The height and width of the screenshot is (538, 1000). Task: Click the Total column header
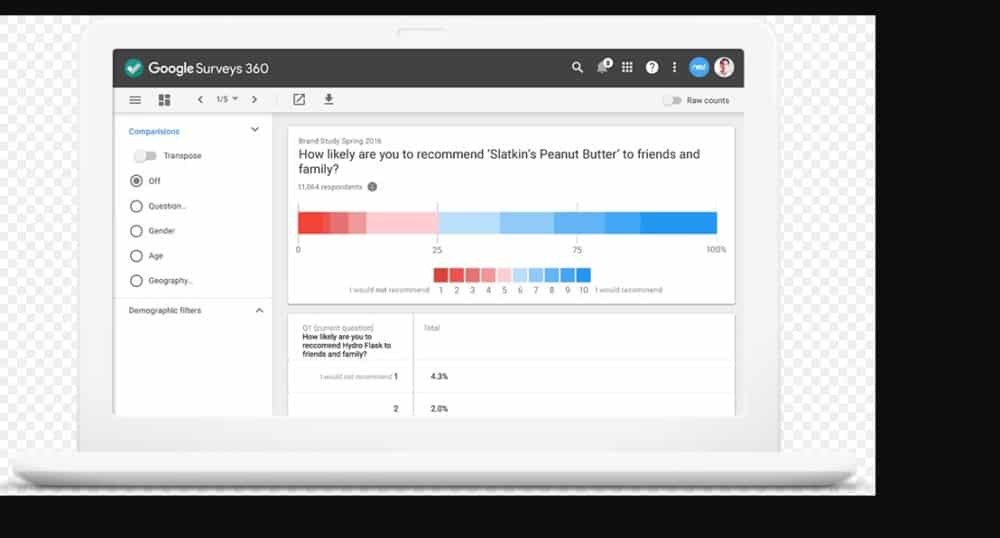coord(432,328)
